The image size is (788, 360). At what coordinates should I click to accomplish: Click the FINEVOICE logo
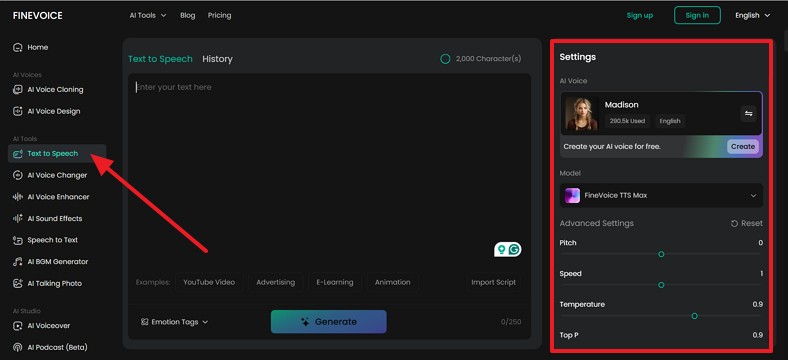tap(38, 16)
